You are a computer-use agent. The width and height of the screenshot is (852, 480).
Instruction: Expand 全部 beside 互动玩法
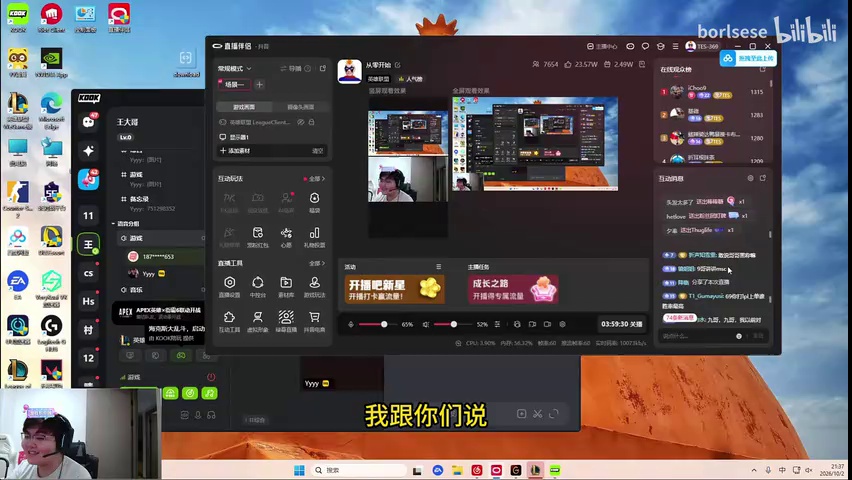click(x=316, y=178)
